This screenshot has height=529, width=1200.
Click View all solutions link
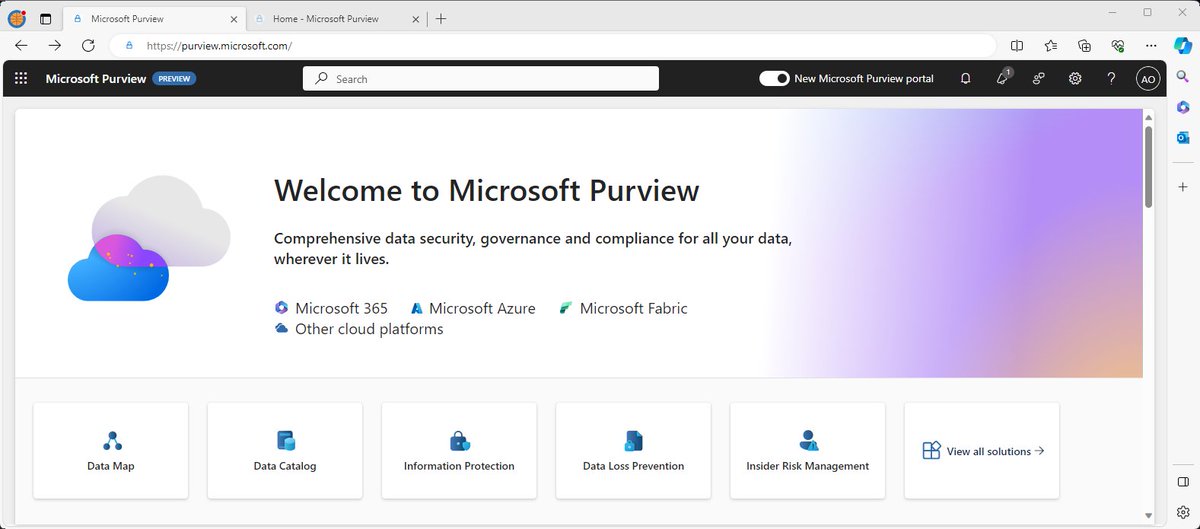click(995, 451)
